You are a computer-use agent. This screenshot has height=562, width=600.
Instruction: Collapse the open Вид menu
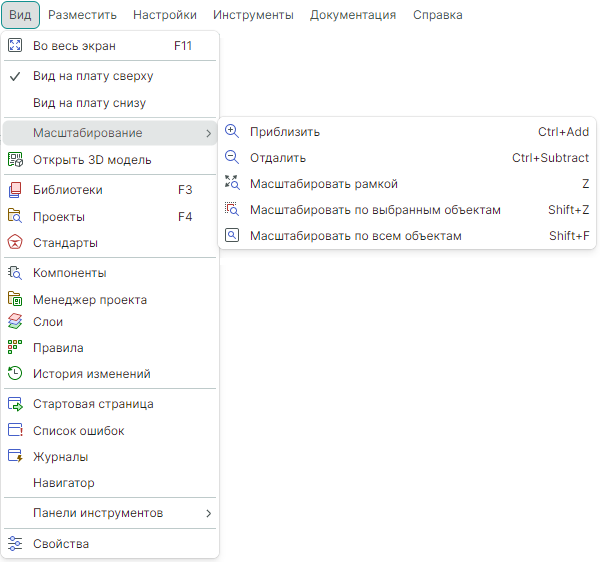pyautogui.click(x=20, y=15)
